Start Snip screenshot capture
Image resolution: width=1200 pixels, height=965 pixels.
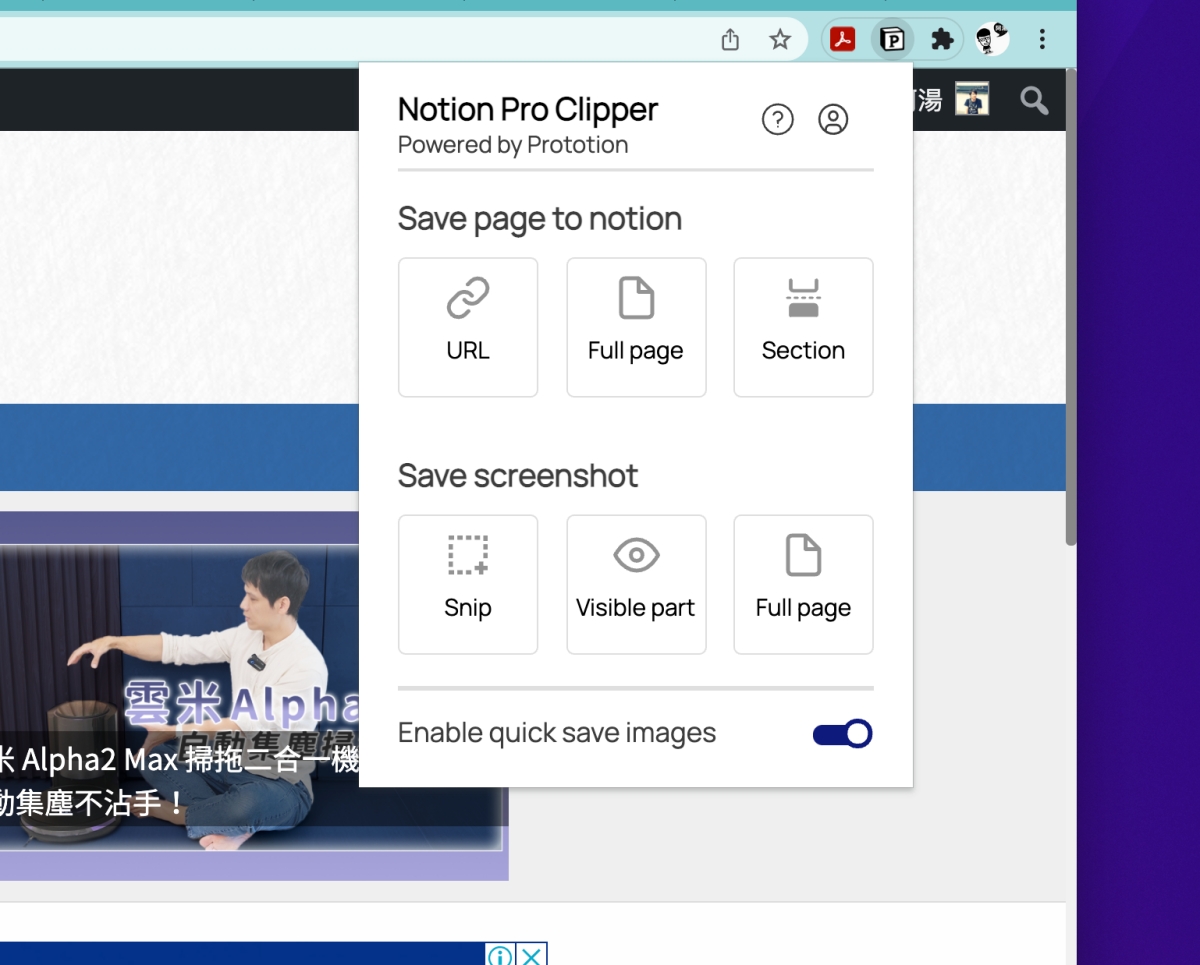coord(468,584)
